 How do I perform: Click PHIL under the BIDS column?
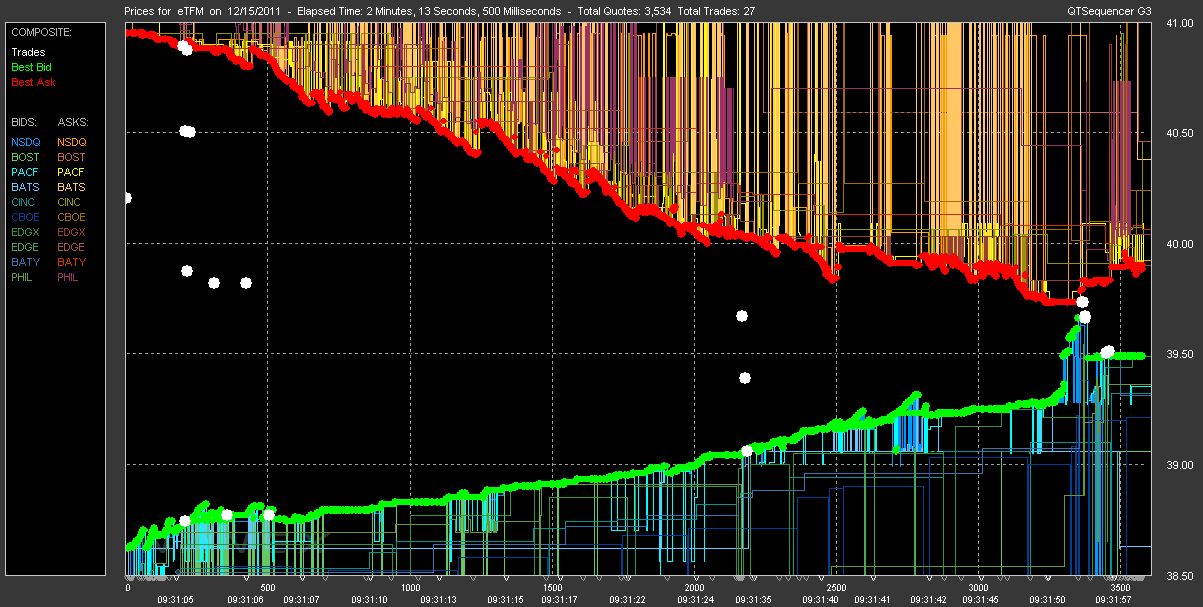tap(24, 277)
